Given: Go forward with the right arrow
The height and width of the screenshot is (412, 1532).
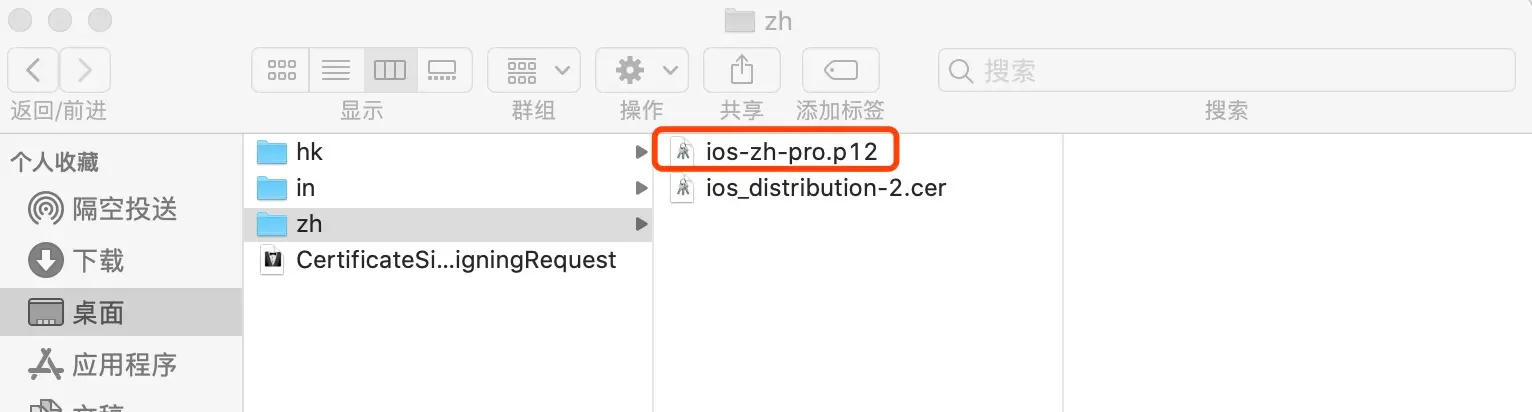Looking at the screenshot, I should (x=85, y=70).
